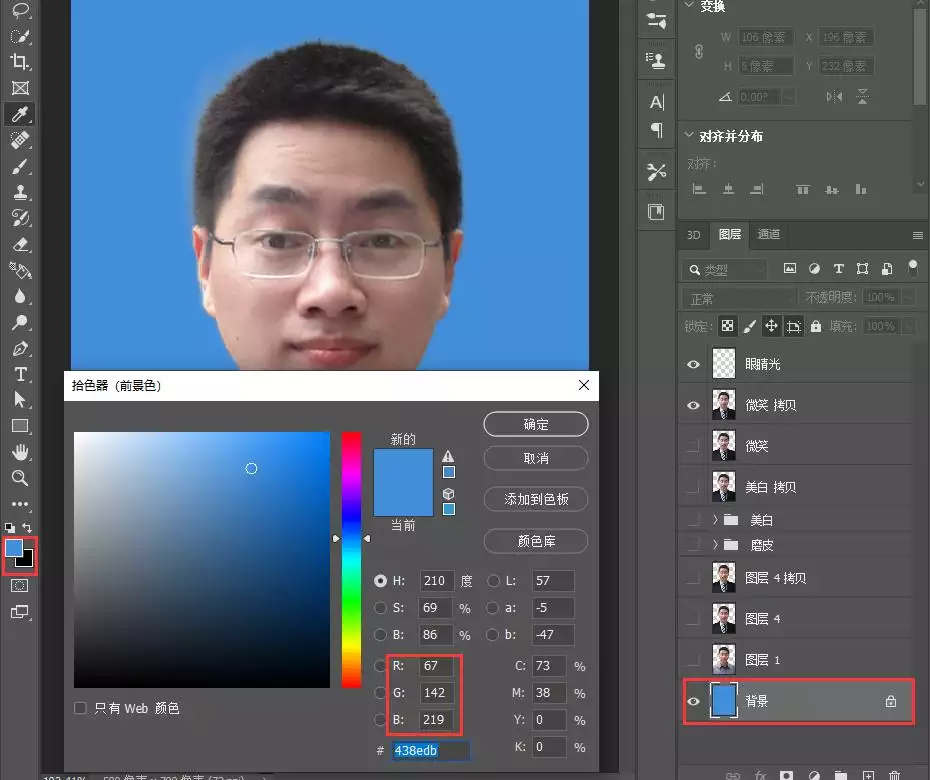Image resolution: width=930 pixels, height=780 pixels.
Task: Select the Eyedropper tool
Action: point(20,114)
